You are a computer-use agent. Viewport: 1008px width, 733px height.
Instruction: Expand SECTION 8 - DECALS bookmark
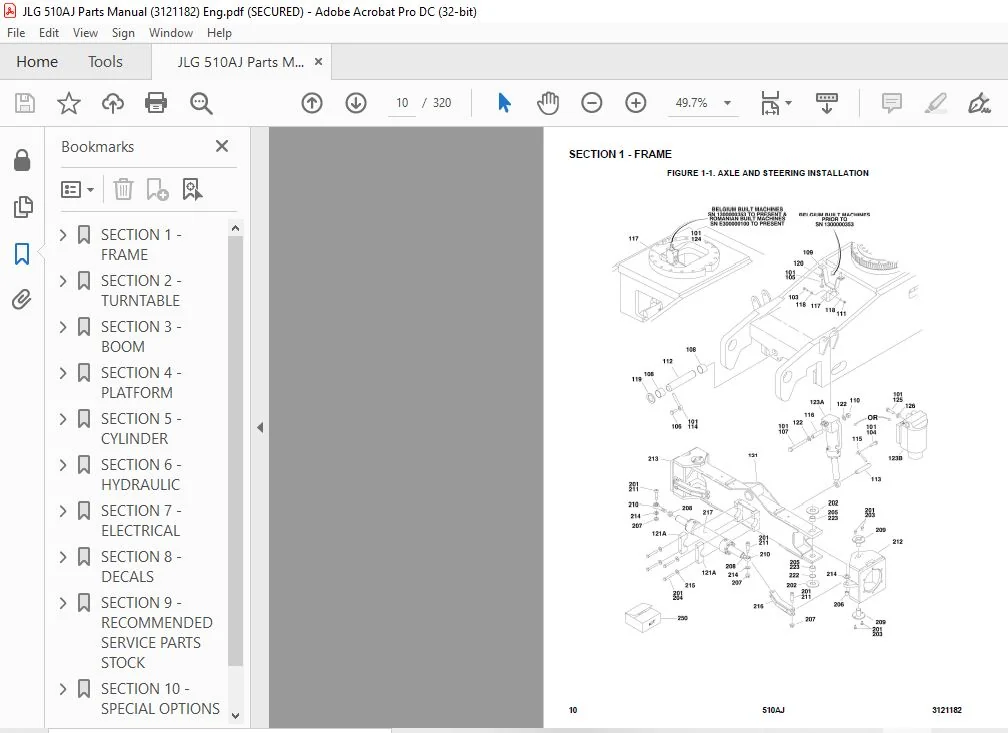pos(63,557)
